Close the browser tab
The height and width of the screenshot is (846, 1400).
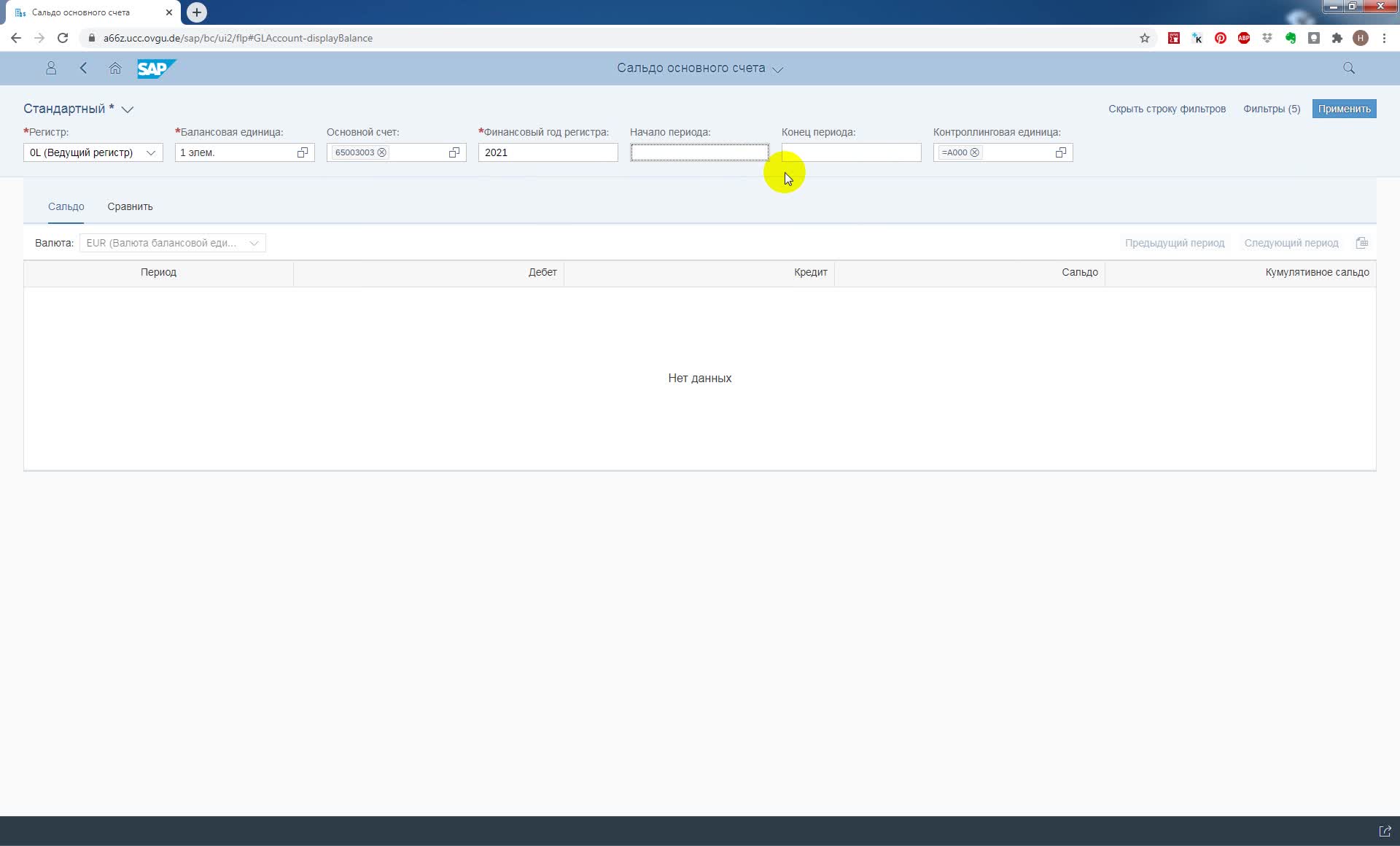(x=169, y=12)
